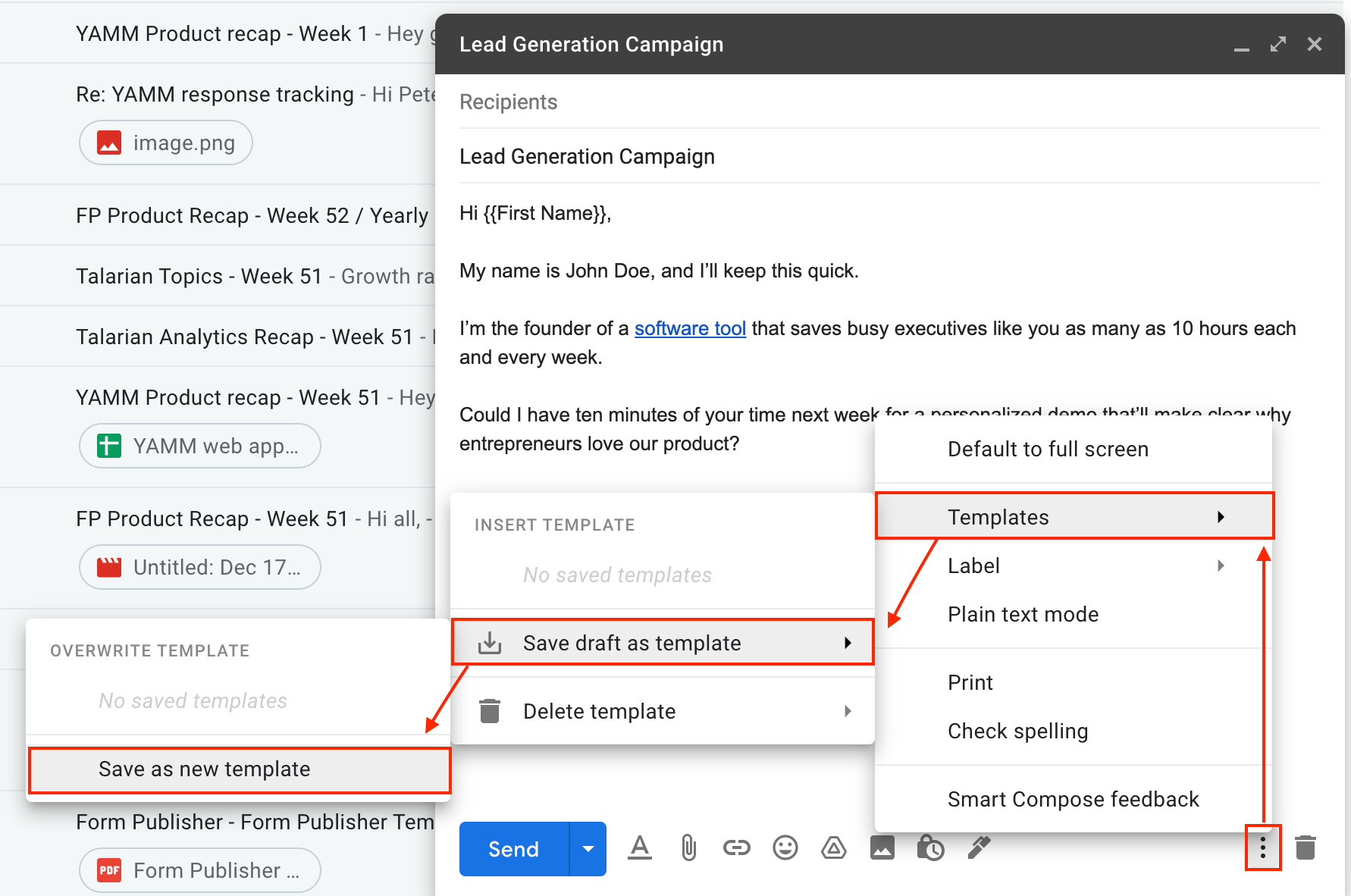Click the formatting options text icon

[640, 847]
